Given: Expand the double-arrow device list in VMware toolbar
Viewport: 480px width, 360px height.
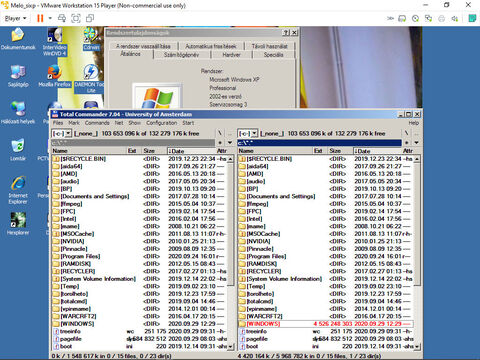Looking at the screenshot, I should click(x=390, y=19).
